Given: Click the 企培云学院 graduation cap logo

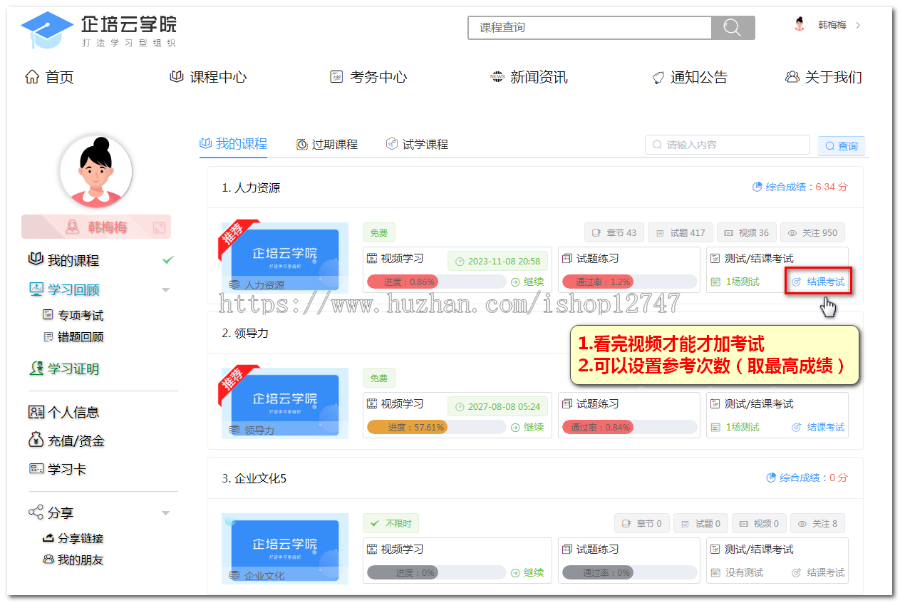Looking at the screenshot, I should (x=47, y=29).
